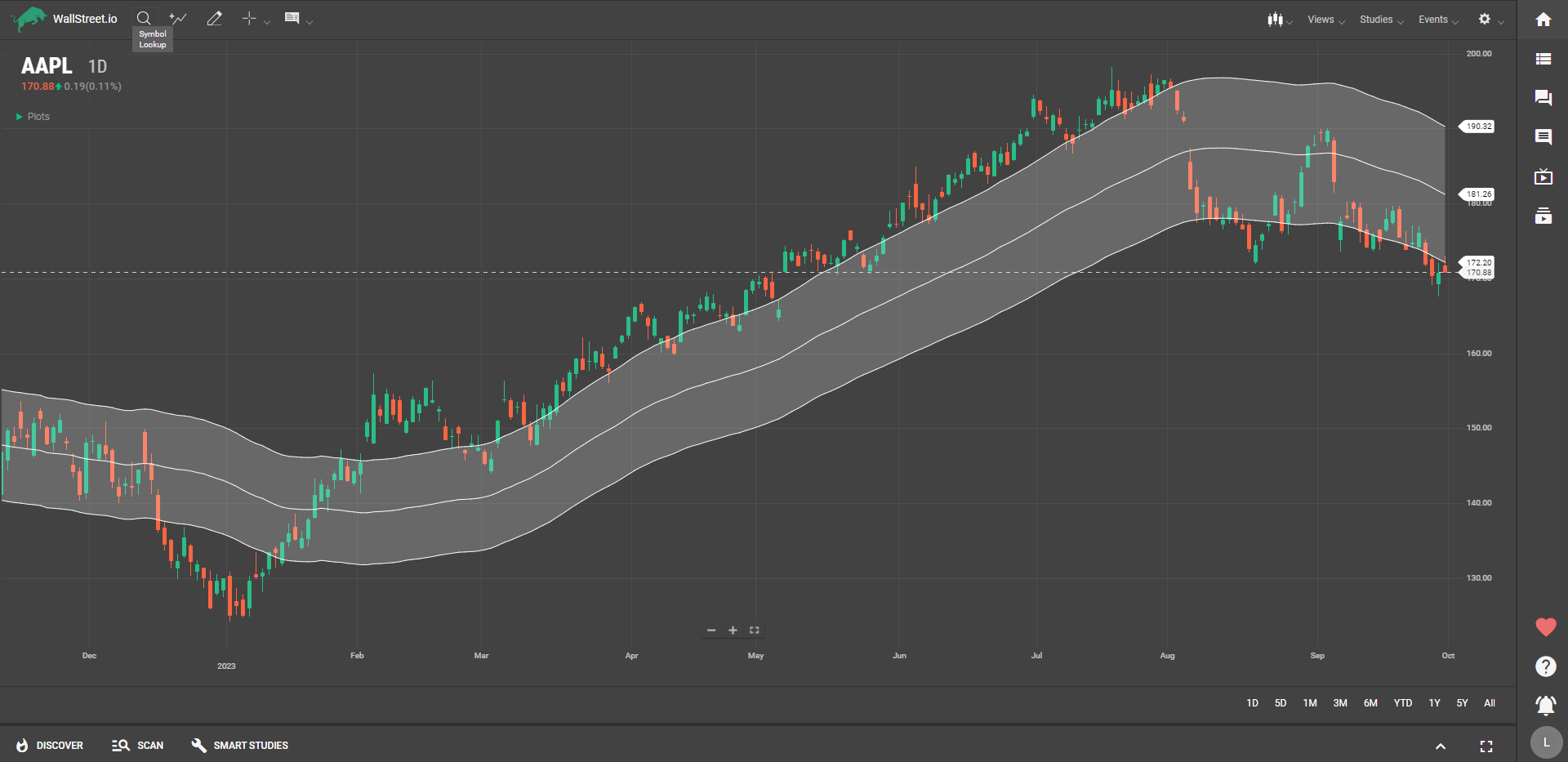Screen dimensions: 1568x762
Task: Select the 1D time range
Action: pyautogui.click(x=1252, y=703)
